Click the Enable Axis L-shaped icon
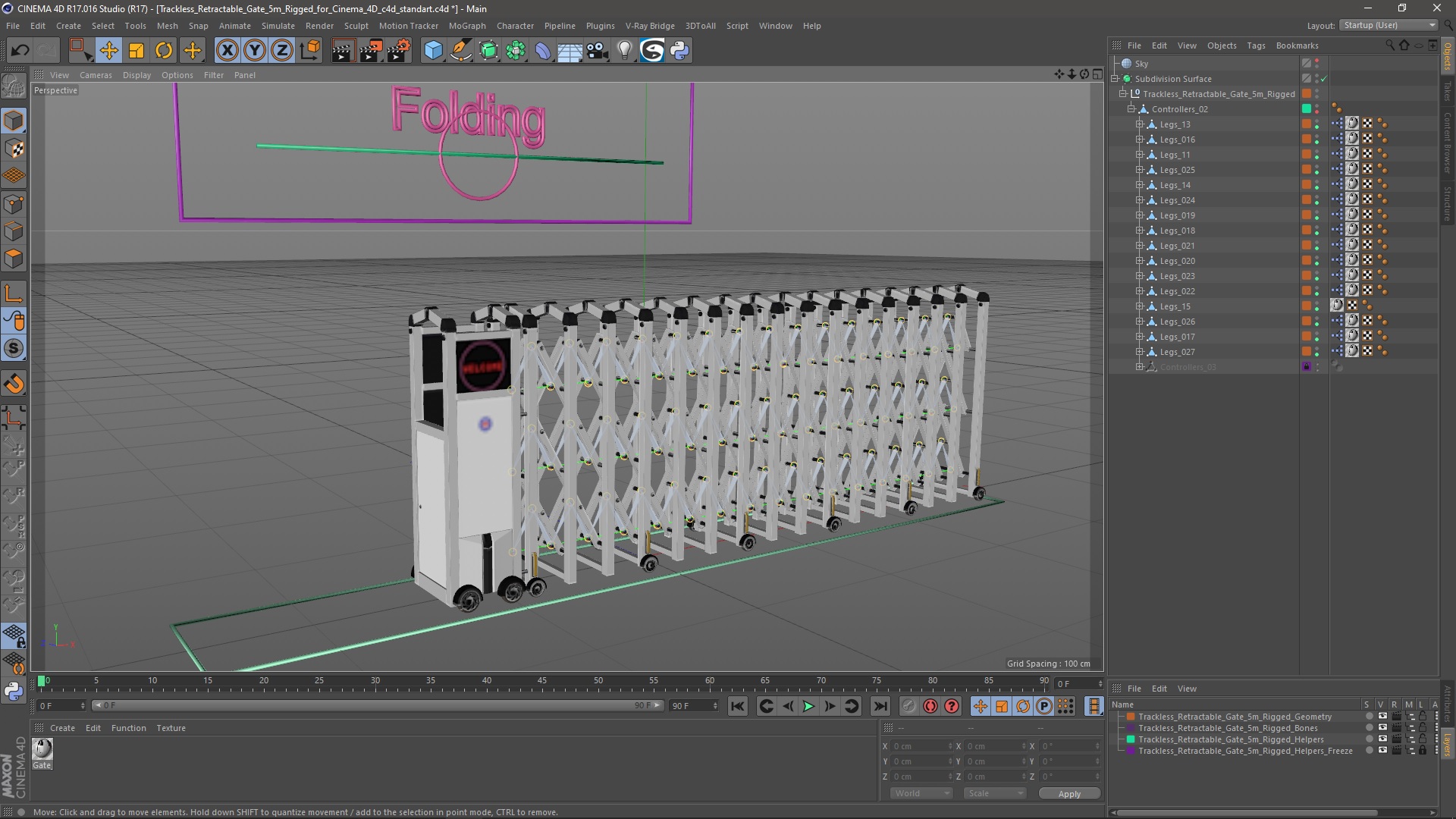Image resolution: width=1456 pixels, height=819 pixels. pyautogui.click(x=14, y=293)
